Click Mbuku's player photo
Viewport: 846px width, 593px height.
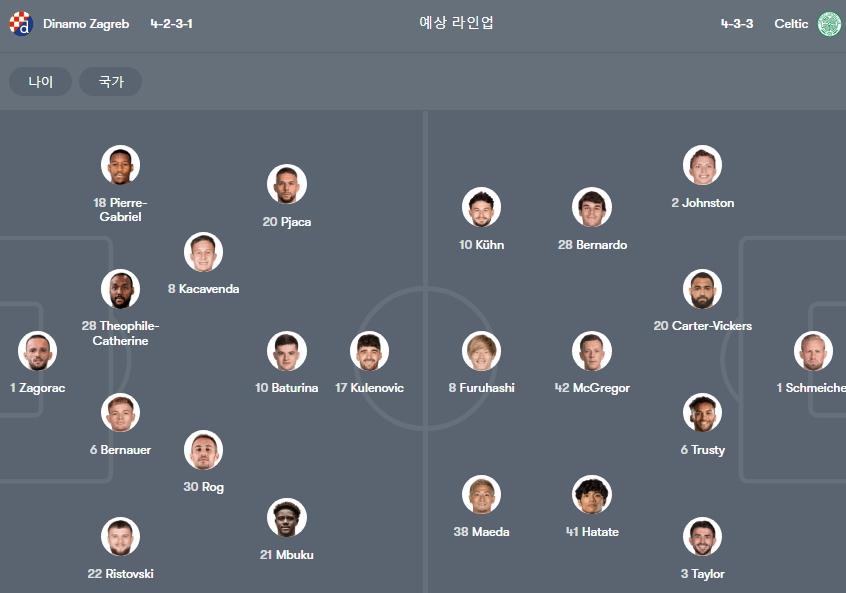[x=287, y=517]
